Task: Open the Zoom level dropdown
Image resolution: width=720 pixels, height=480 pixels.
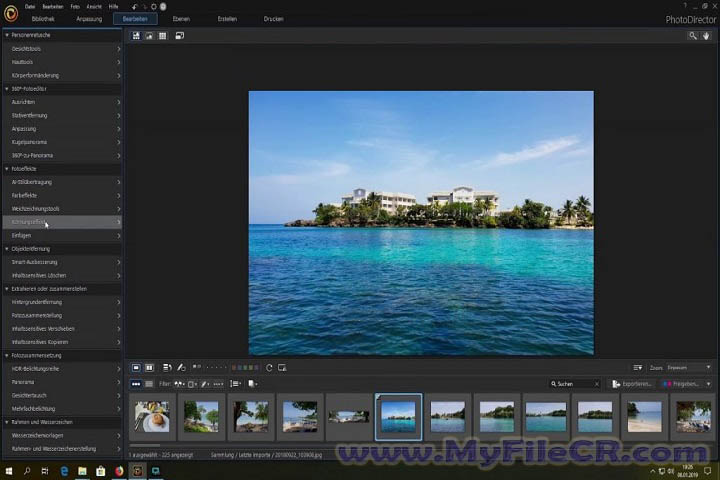Action: (689, 367)
